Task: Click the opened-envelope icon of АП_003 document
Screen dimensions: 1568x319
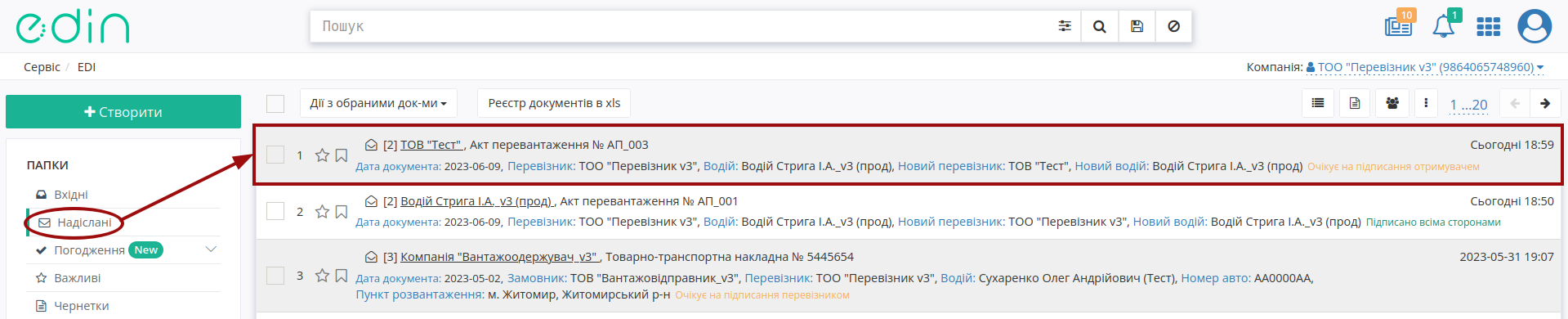Action: tap(371, 145)
